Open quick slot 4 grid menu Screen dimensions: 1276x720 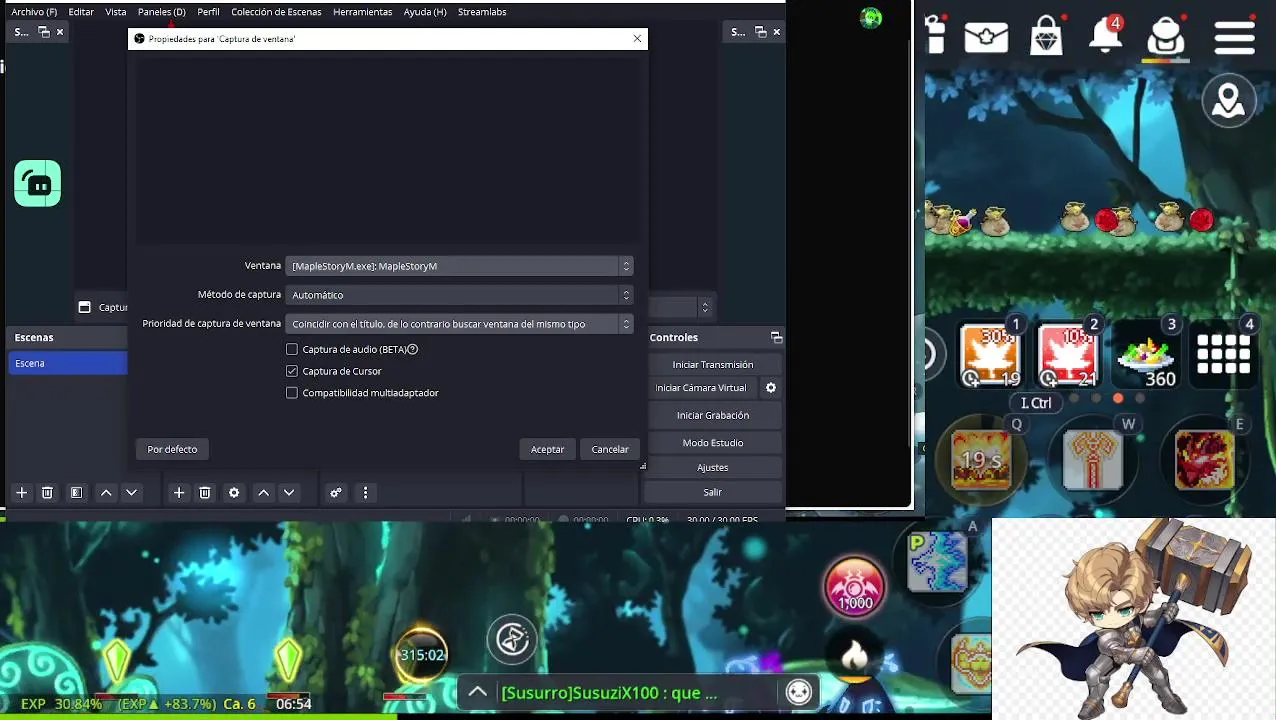coord(1224,355)
